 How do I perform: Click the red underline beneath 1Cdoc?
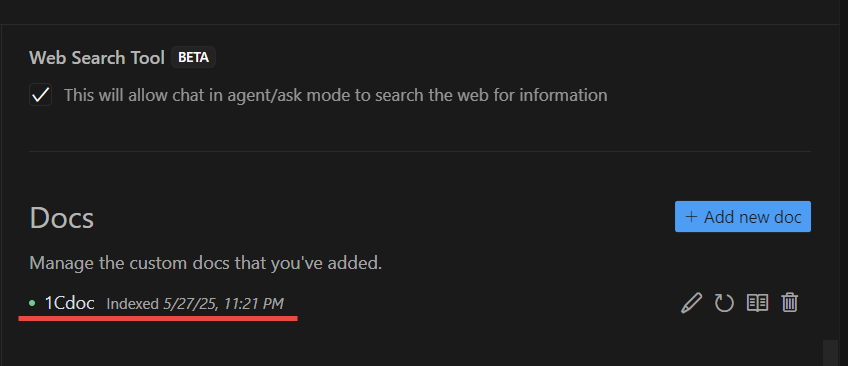[x=158, y=318]
